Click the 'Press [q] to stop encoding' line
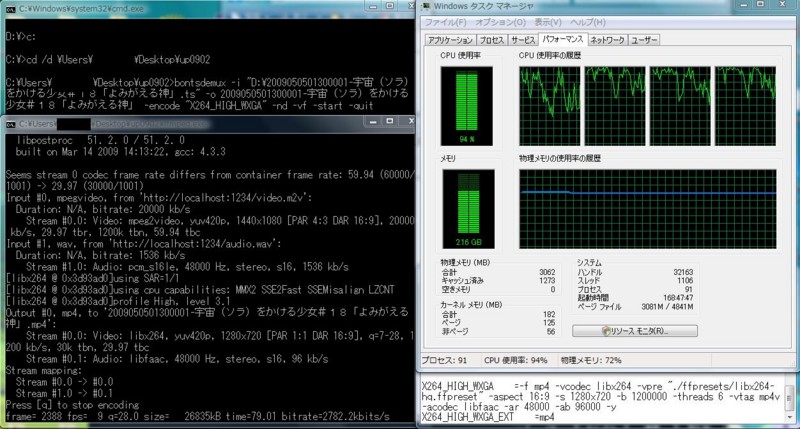Image resolution: width=800 pixels, height=429 pixels. [x=72, y=405]
